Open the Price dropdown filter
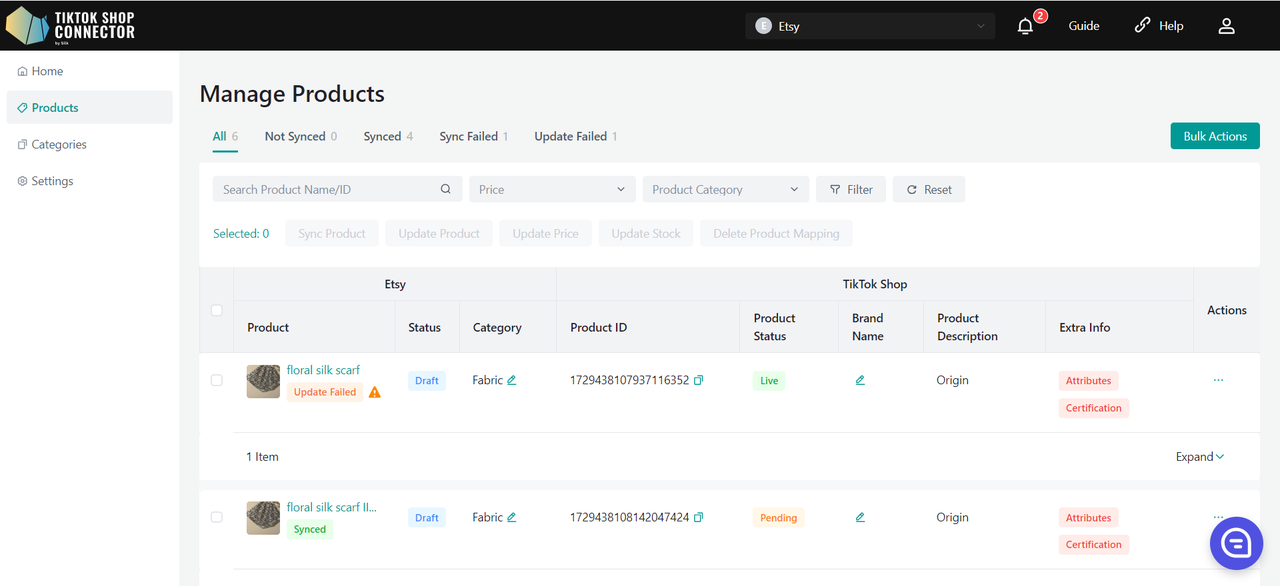This screenshot has height=586, width=1280. click(x=552, y=189)
